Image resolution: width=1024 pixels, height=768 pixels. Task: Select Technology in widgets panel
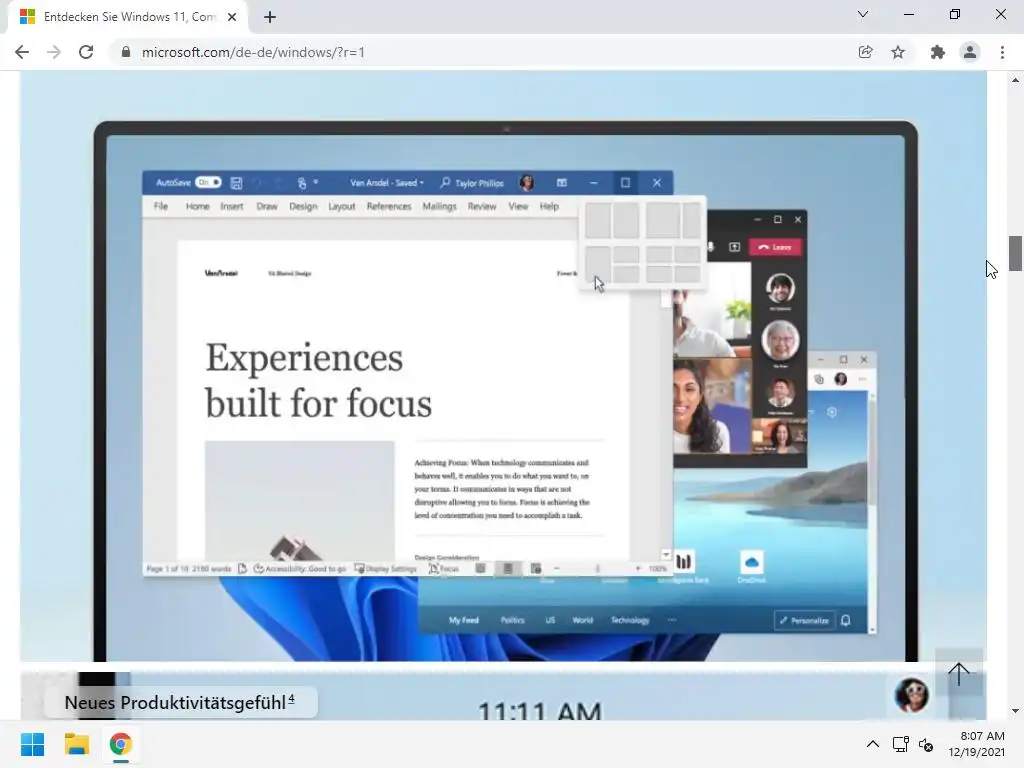pyautogui.click(x=630, y=620)
